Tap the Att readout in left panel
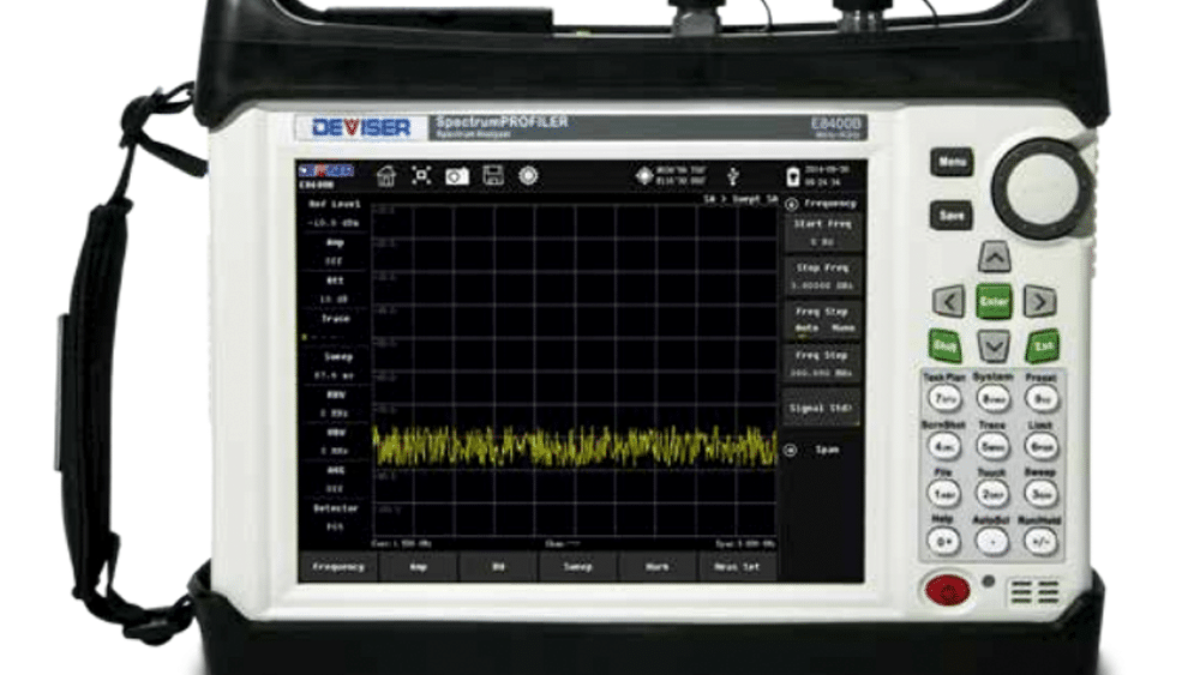Image resolution: width=1200 pixels, height=675 pixels. pyautogui.click(x=334, y=289)
